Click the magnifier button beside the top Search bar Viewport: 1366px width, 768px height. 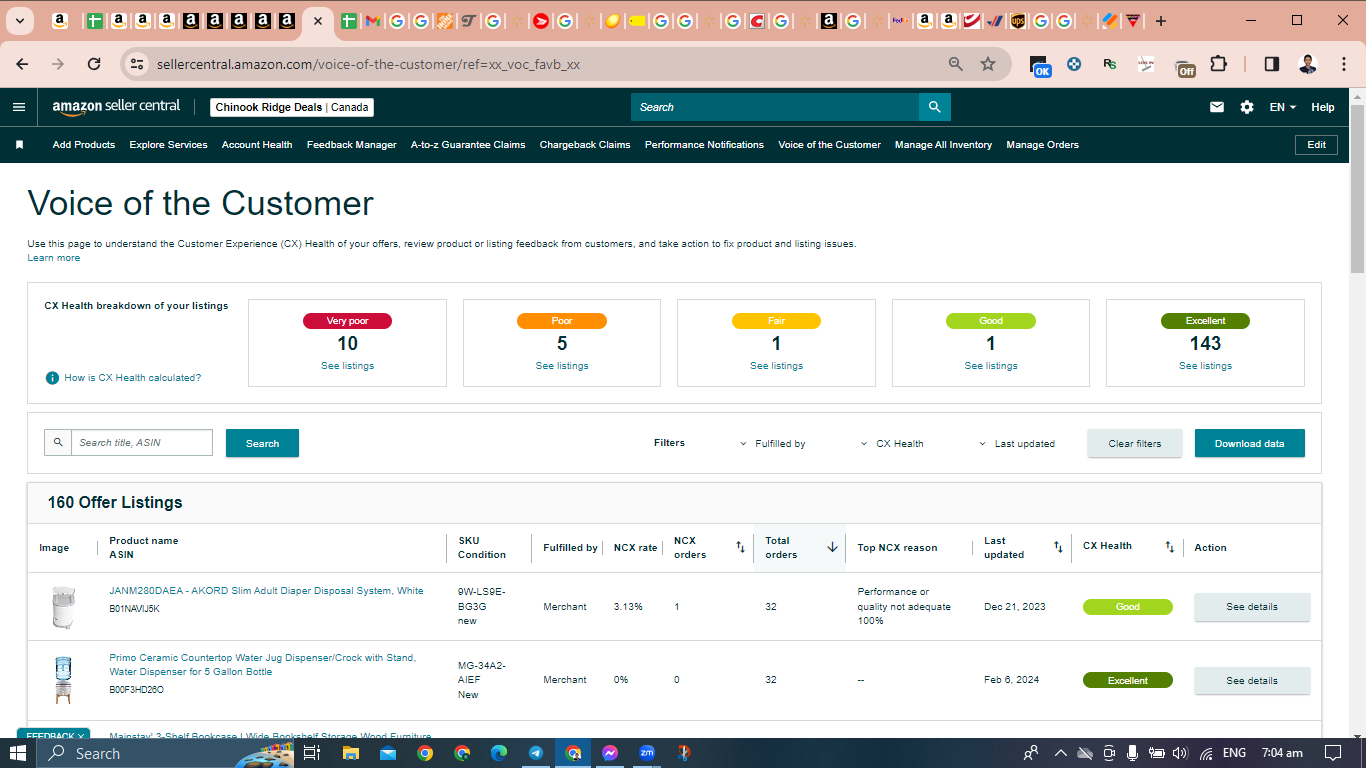pos(934,107)
